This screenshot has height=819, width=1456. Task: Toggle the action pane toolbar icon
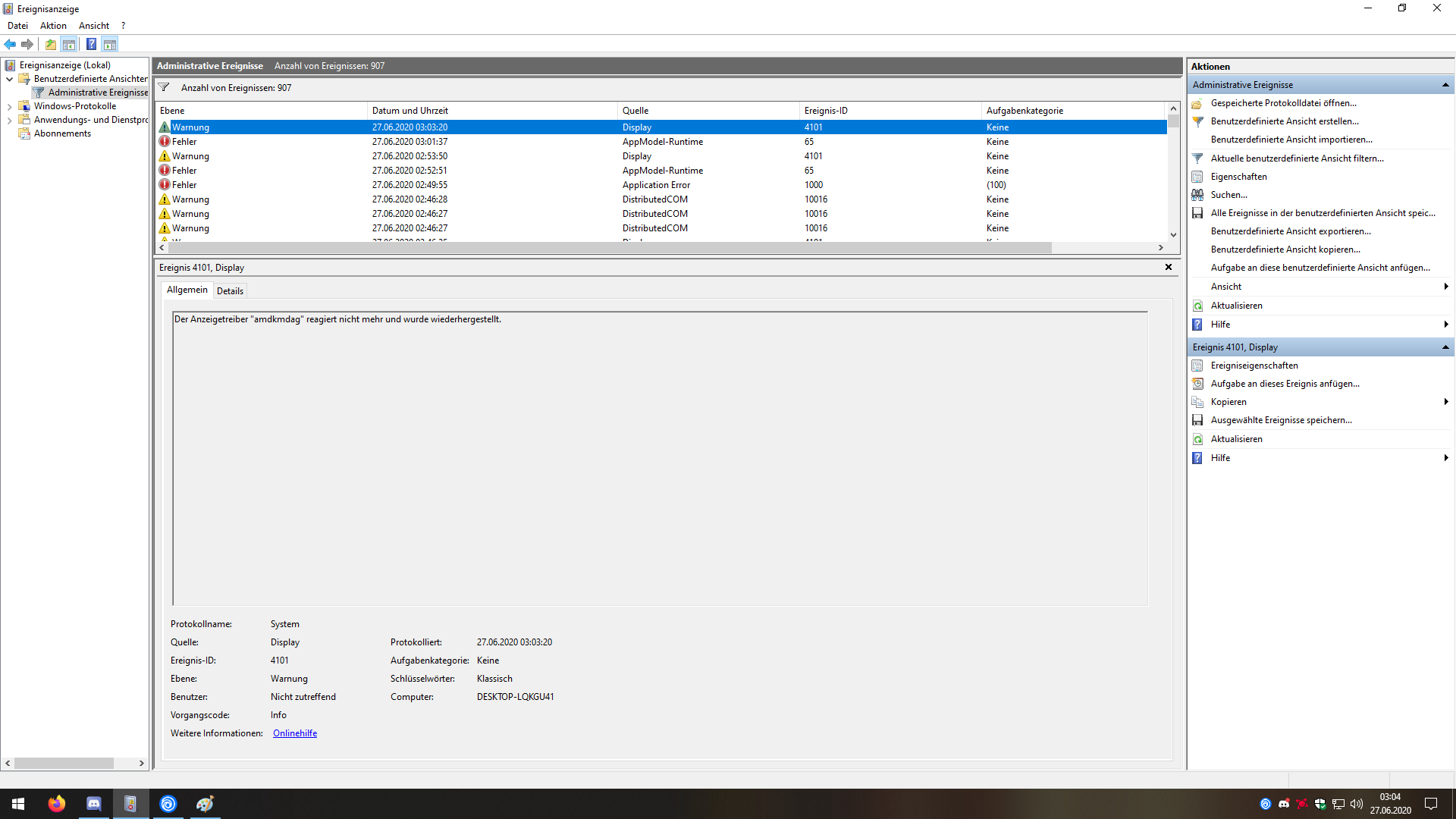tap(110, 44)
